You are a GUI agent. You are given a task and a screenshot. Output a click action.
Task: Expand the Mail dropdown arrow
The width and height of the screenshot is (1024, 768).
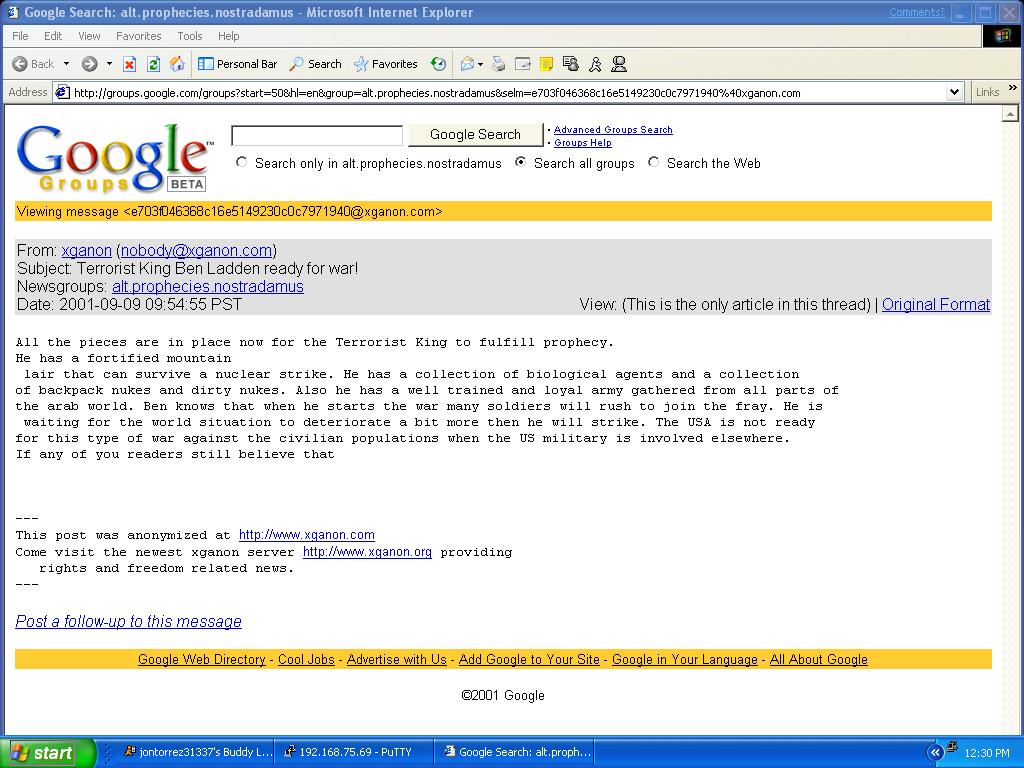point(481,64)
